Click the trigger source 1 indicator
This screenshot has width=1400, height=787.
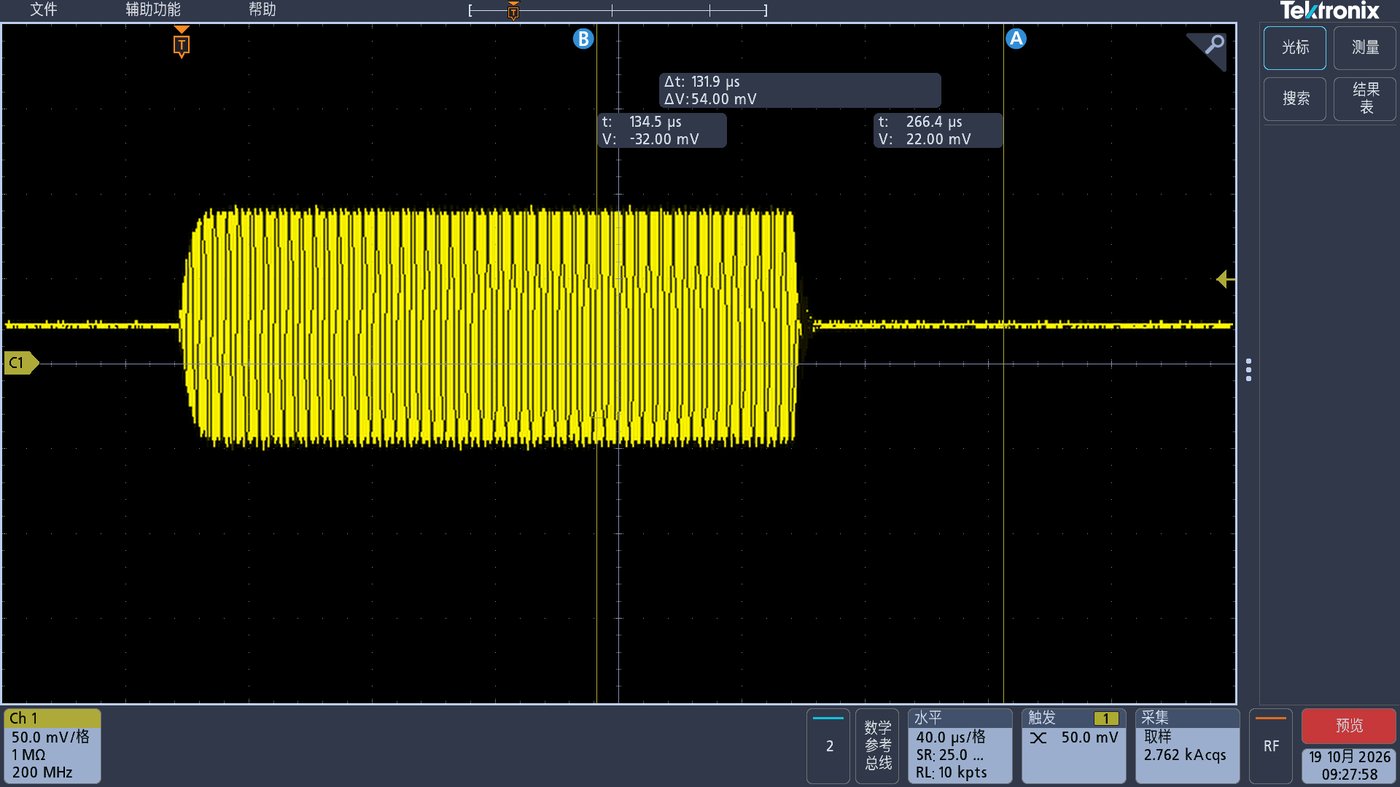tap(1107, 718)
